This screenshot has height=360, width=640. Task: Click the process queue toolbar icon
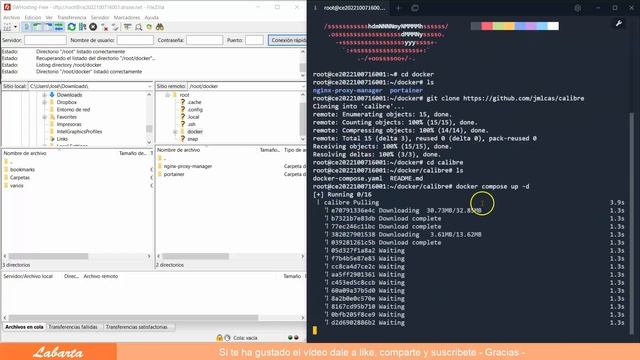tap(82, 27)
